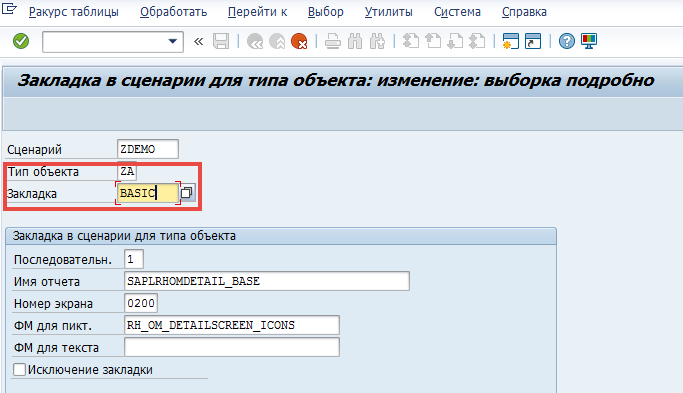Click the green Enter checkmark icon

pos(21,41)
